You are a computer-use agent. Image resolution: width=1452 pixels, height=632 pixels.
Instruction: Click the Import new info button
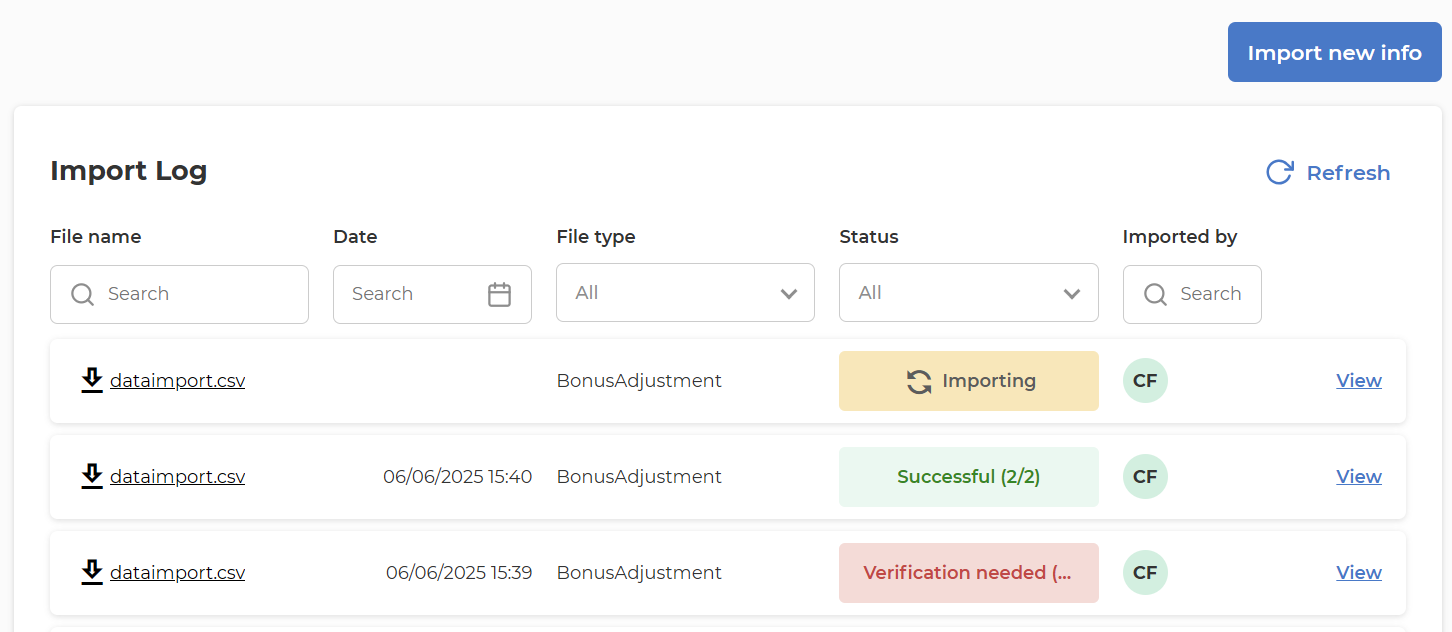coord(1334,52)
